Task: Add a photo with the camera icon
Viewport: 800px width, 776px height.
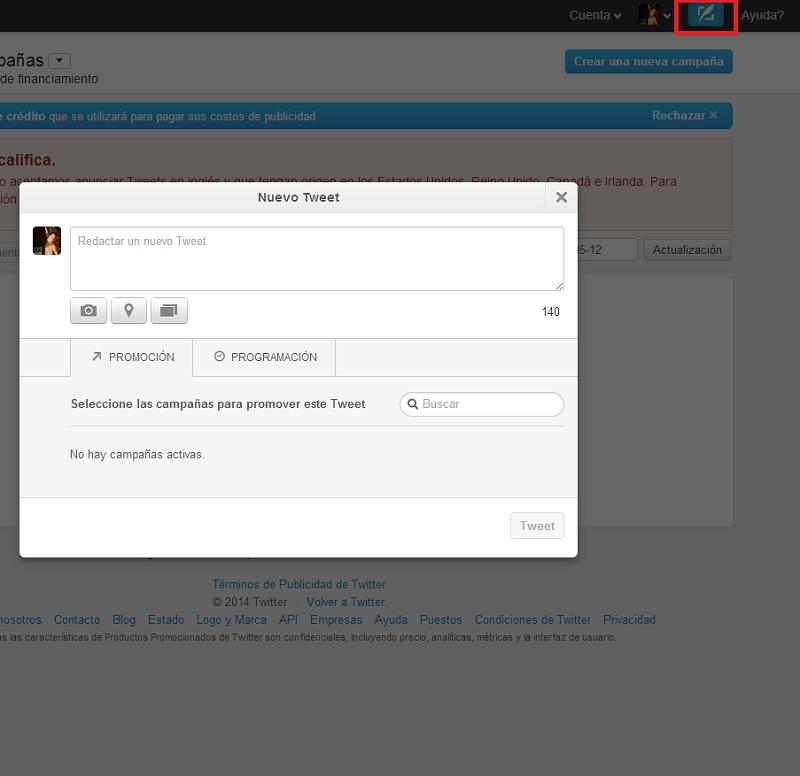Action: (89, 311)
